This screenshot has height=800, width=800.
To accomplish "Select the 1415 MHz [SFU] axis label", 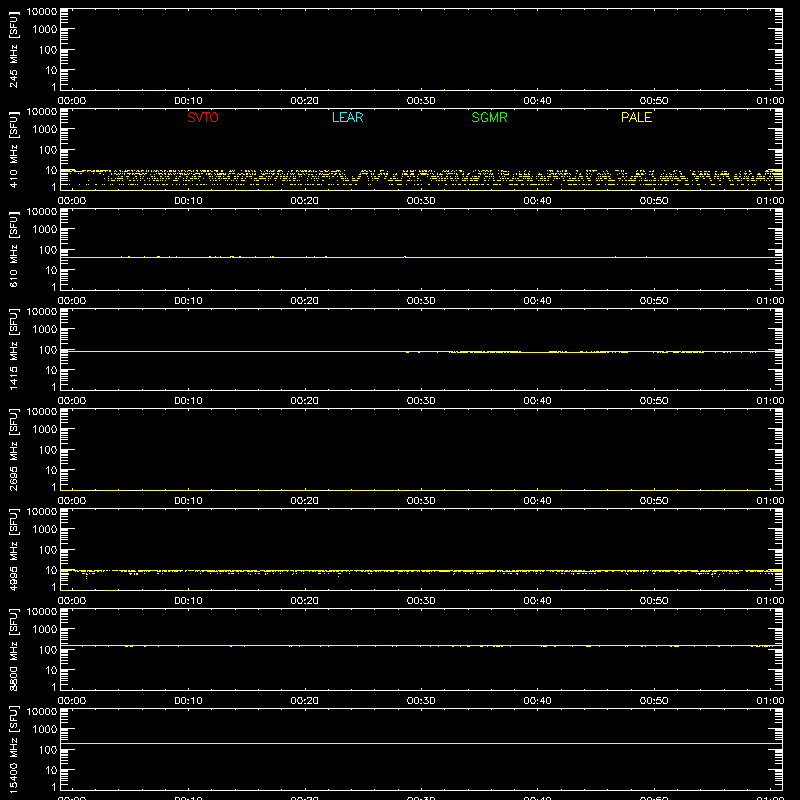I will 14,349.
